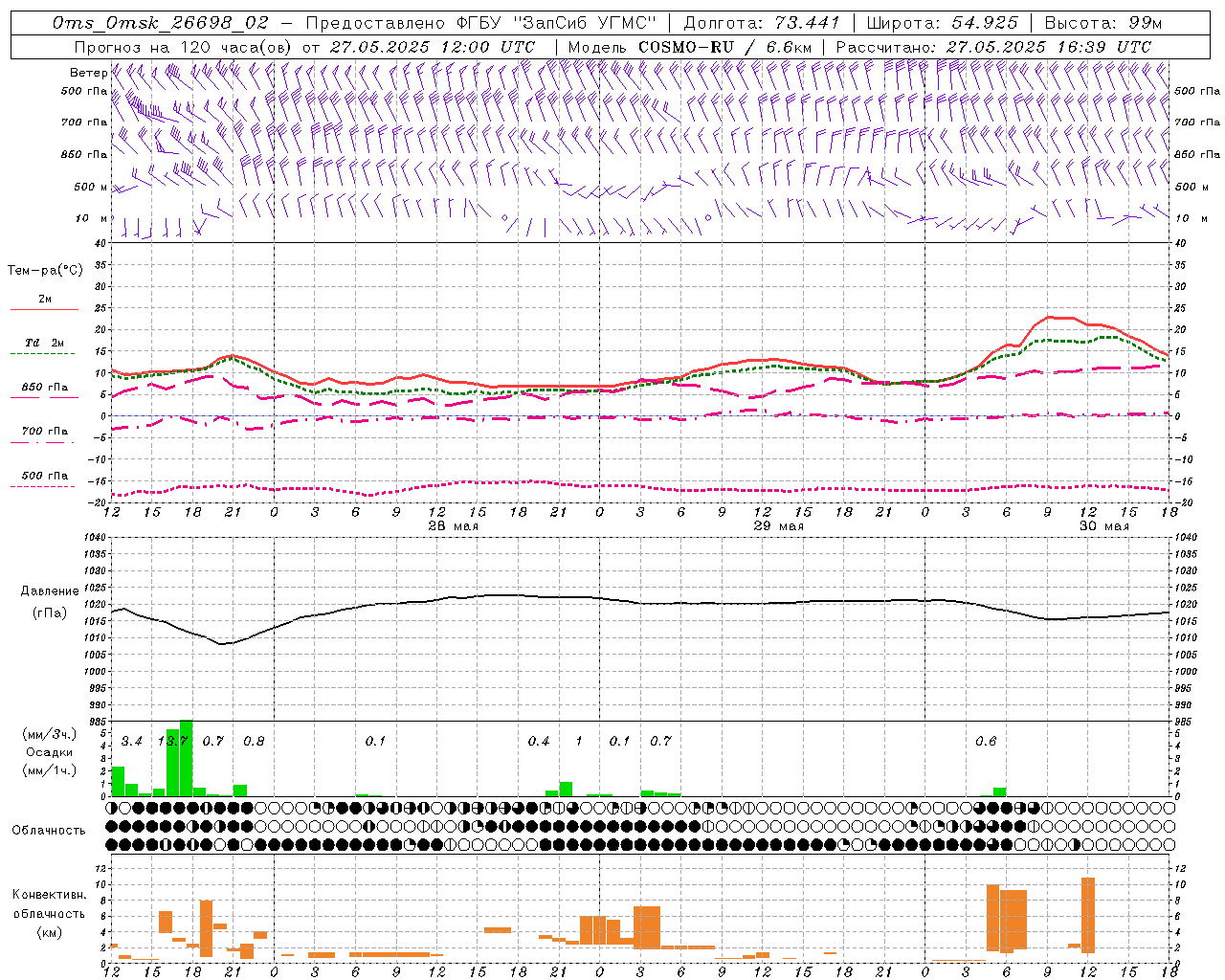Click the red line sample under 2м legend
Viewport: 1225px width, 980px height.
coord(44,310)
